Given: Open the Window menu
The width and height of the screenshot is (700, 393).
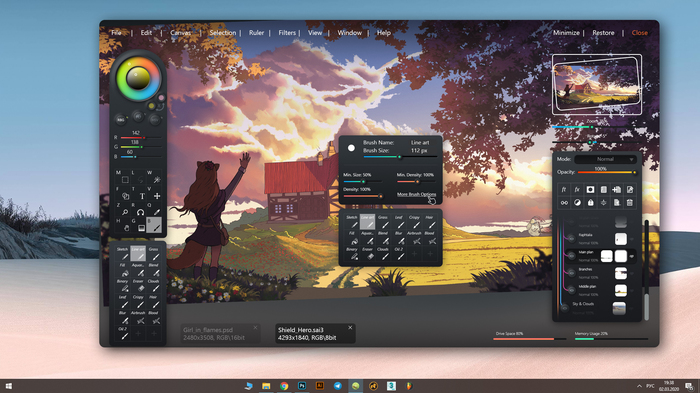Looking at the screenshot, I should tap(350, 33).
